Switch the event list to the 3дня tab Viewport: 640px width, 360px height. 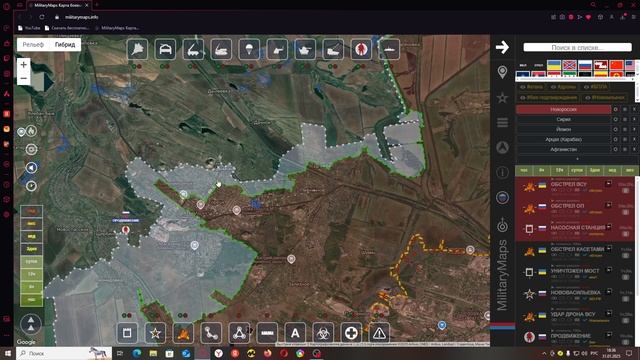point(595,170)
